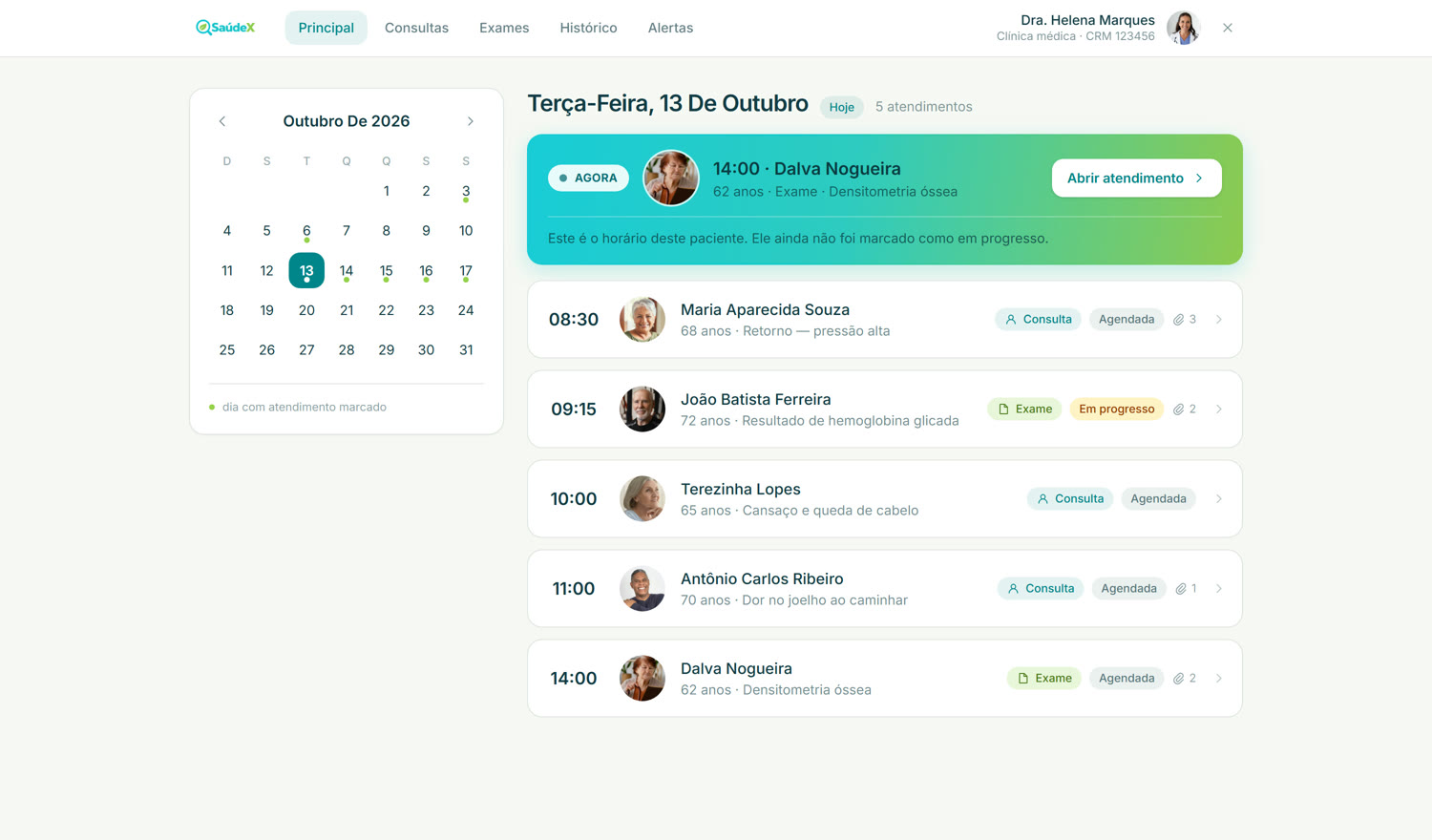Click attachment icon on Antônio Carlos Ribeiro row
The height and width of the screenshot is (840, 1432).
point(1181,589)
